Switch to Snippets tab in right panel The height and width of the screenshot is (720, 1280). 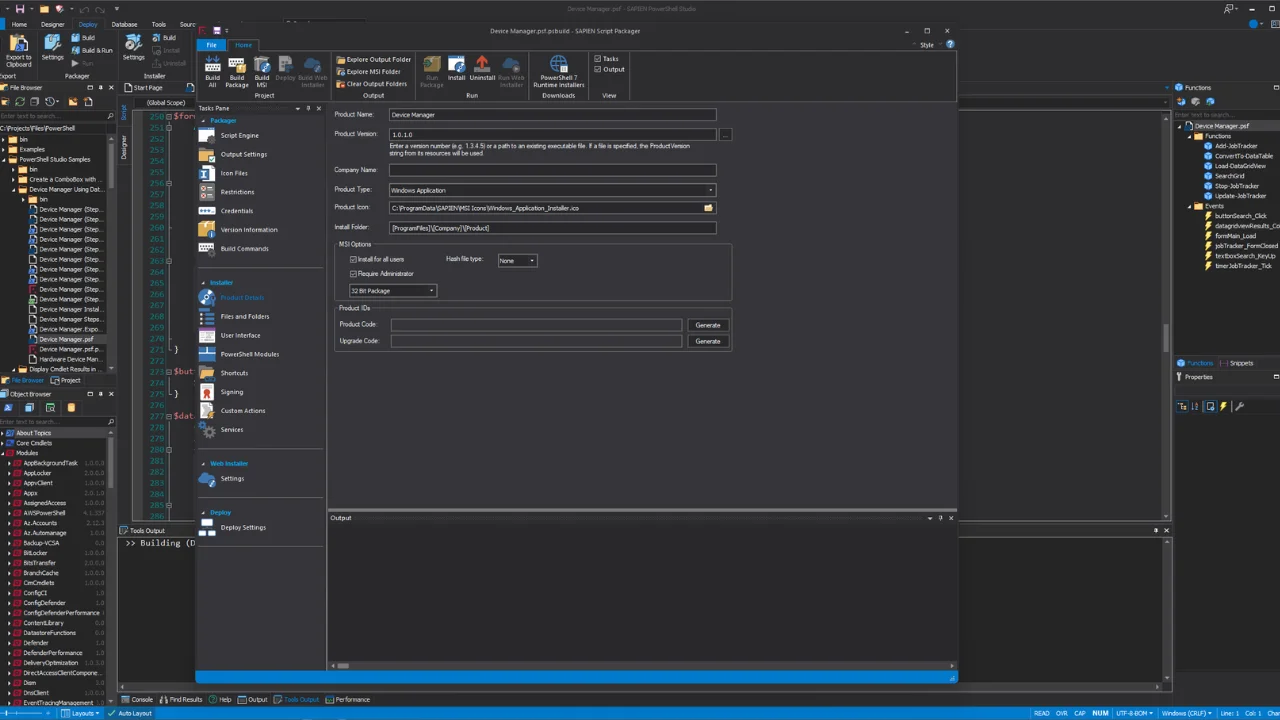[x=1237, y=363]
